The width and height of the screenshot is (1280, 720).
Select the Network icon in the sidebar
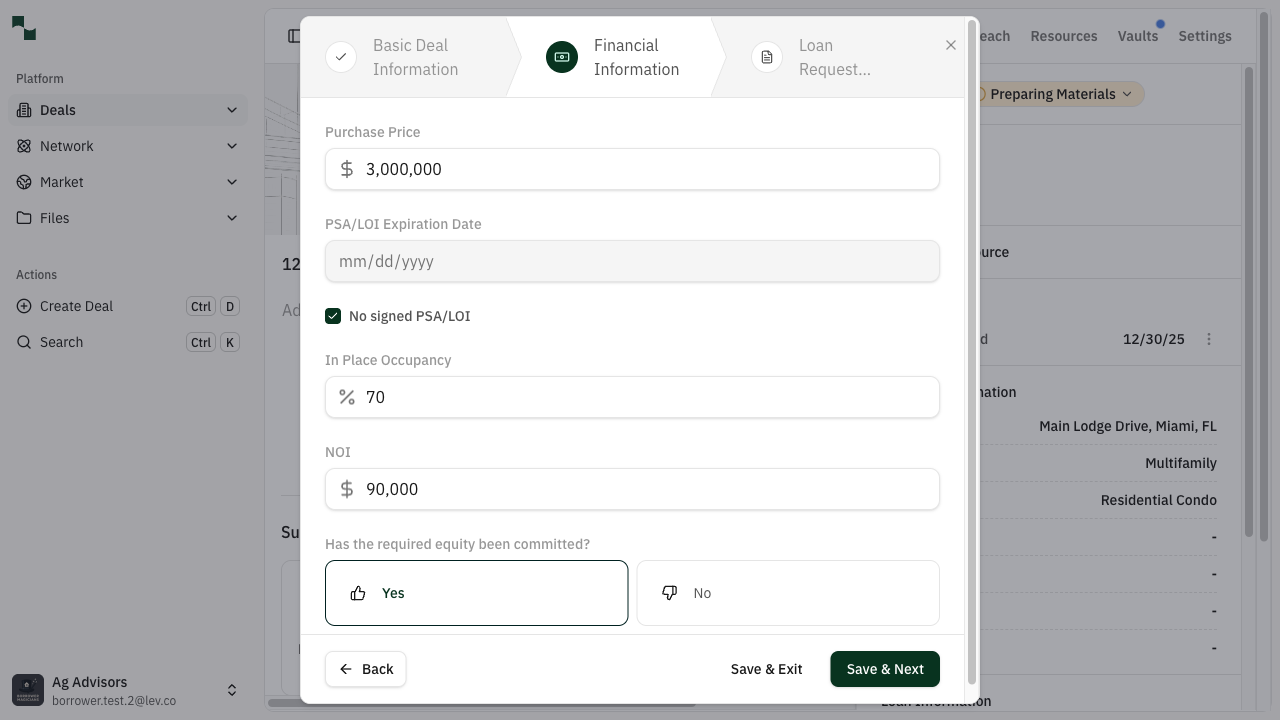pyautogui.click(x=22, y=146)
